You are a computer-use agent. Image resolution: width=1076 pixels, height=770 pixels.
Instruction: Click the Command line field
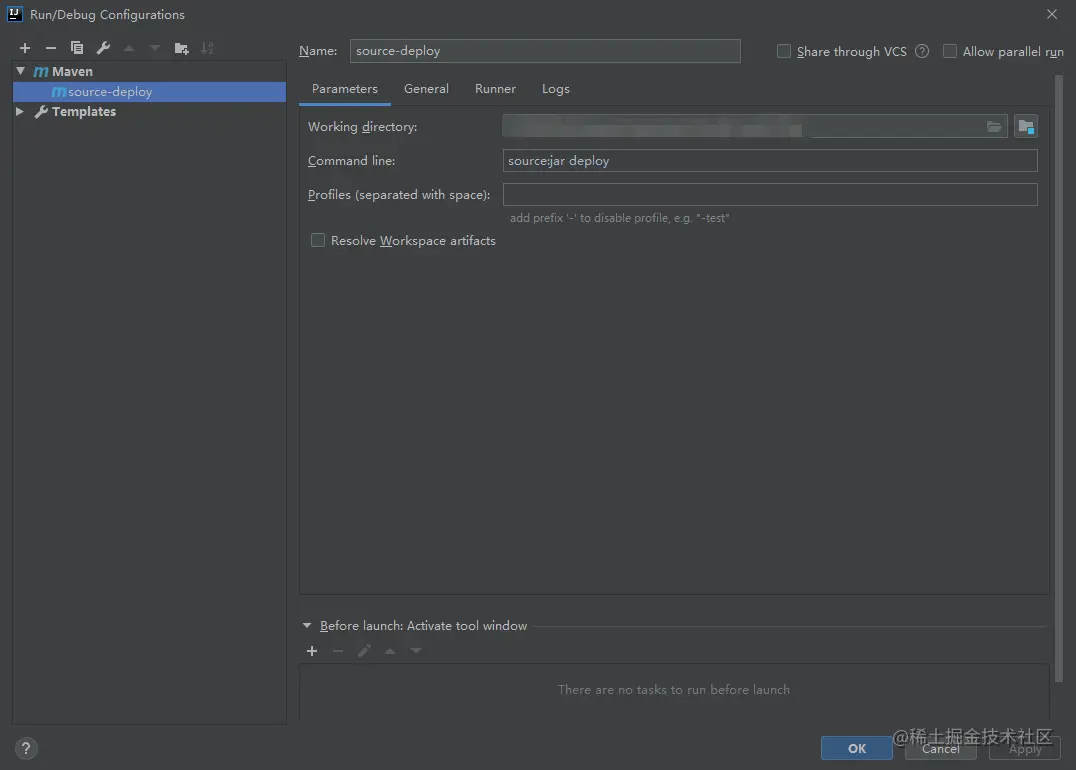(x=770, y=161)
